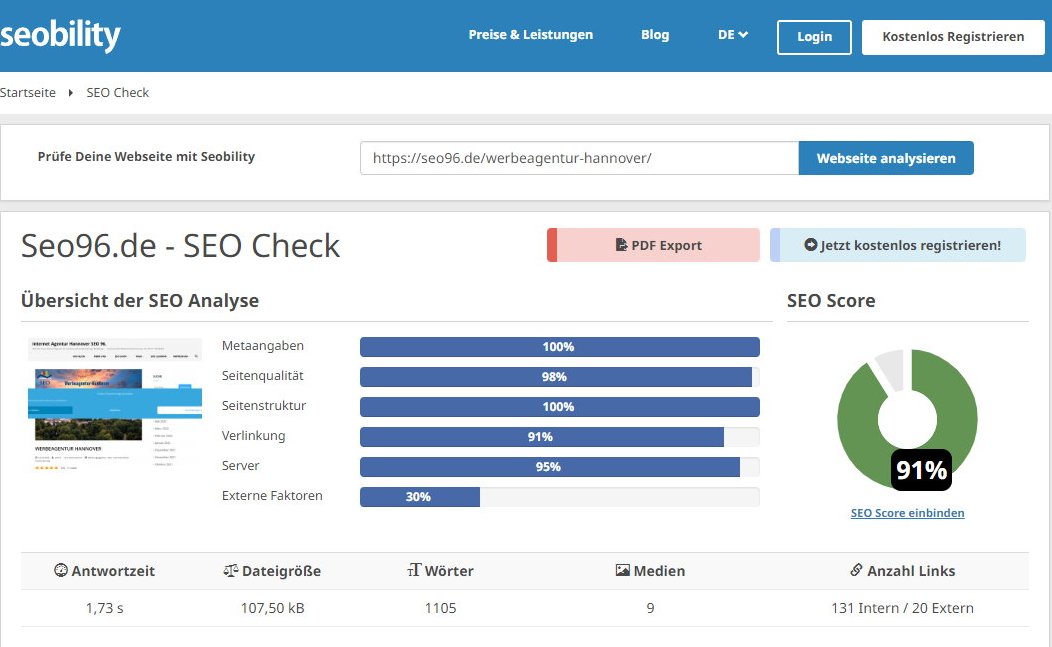Screen dimensions: 1052x647
Task: Click the image icon beside Medien
Action: pyautogui.click(x=623, y=571)
